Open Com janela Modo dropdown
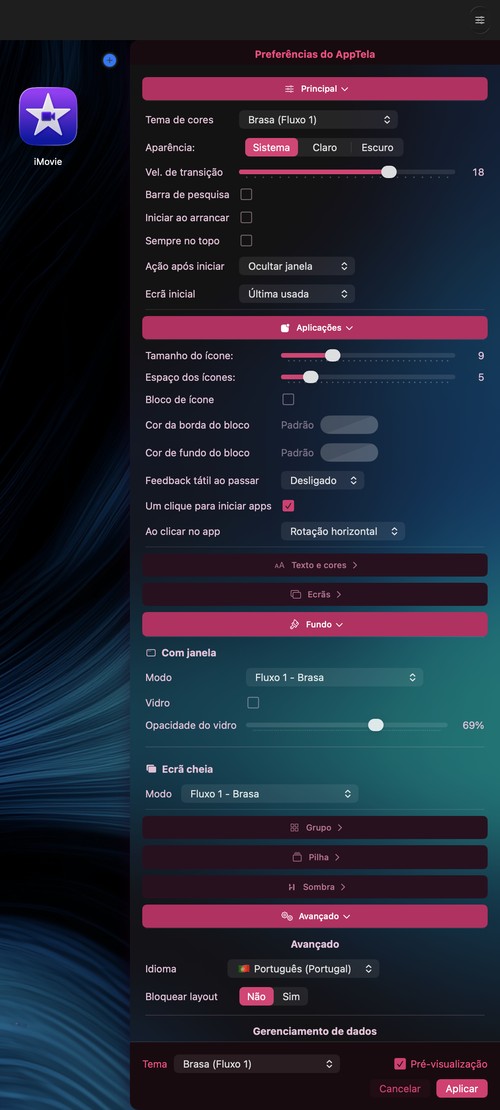The image size is (500, 1110). click(x=334, y=677)
